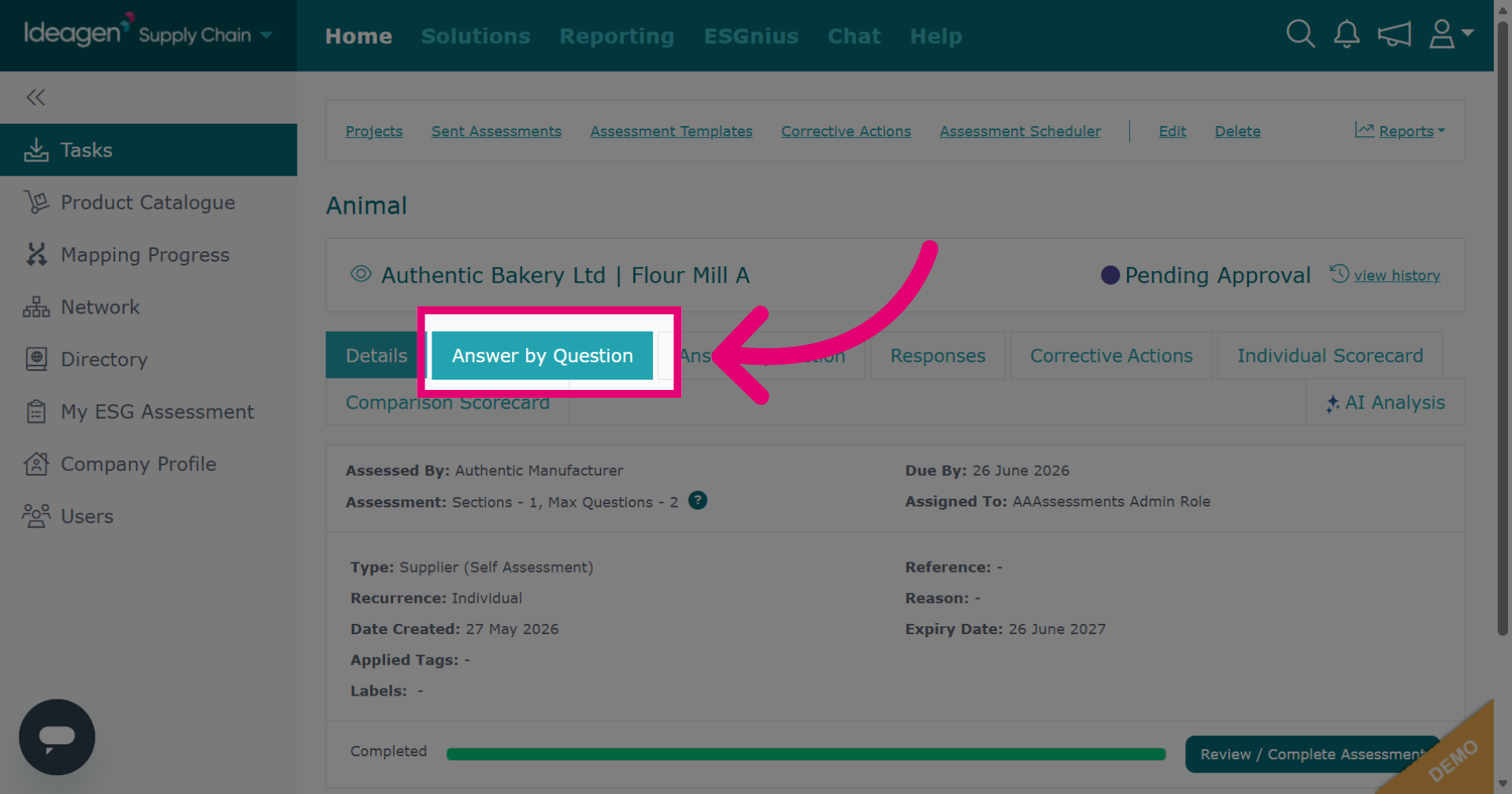1512x794 pixels.
Task: Open the ESGnius menu
Action: pos(751,36)
